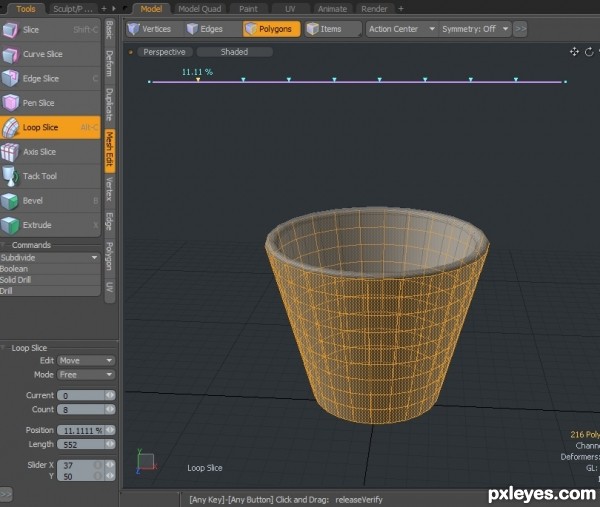Open the Sculpt/P... tab
Screen dimensions: 600x507
(x=73, y=9)
